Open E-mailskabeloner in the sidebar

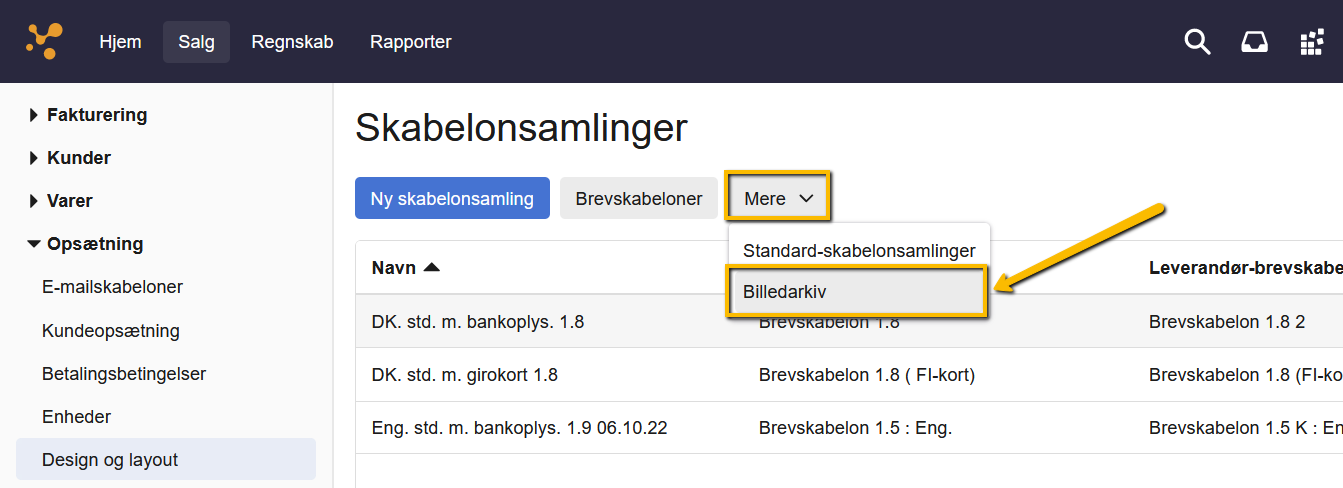click(x=112, y=287)
